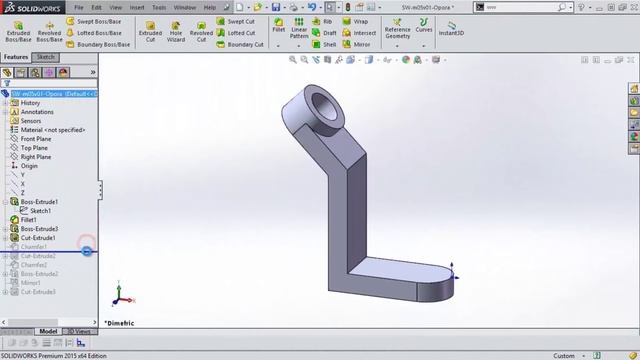The image size is (640, 360).
Task: Open the Hole Wizard
Action: tap(176, 31)
